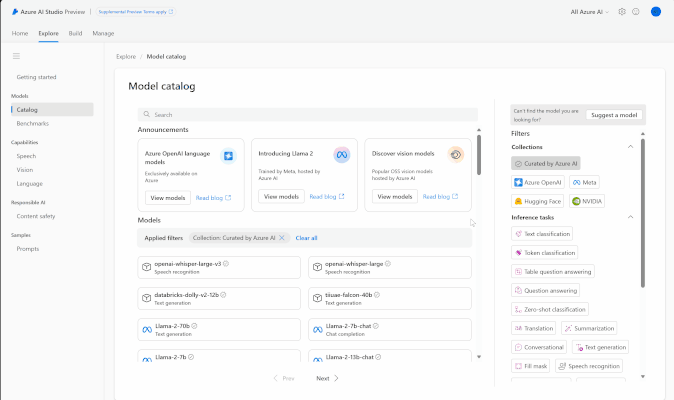
Task: Click View models for Discover vision models
Action: coord(395,196)
